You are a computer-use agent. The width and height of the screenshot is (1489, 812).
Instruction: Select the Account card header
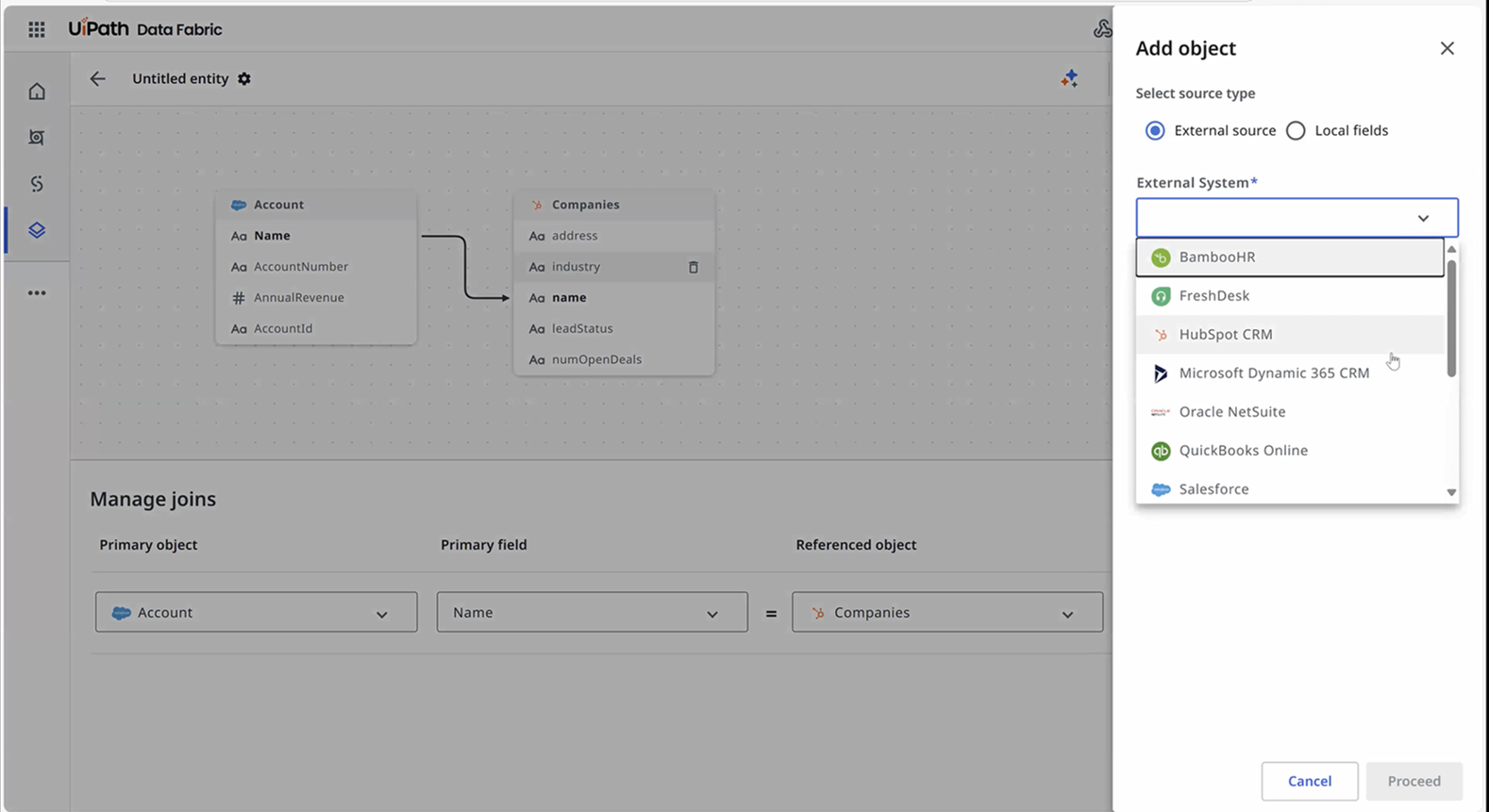point(316,205)
